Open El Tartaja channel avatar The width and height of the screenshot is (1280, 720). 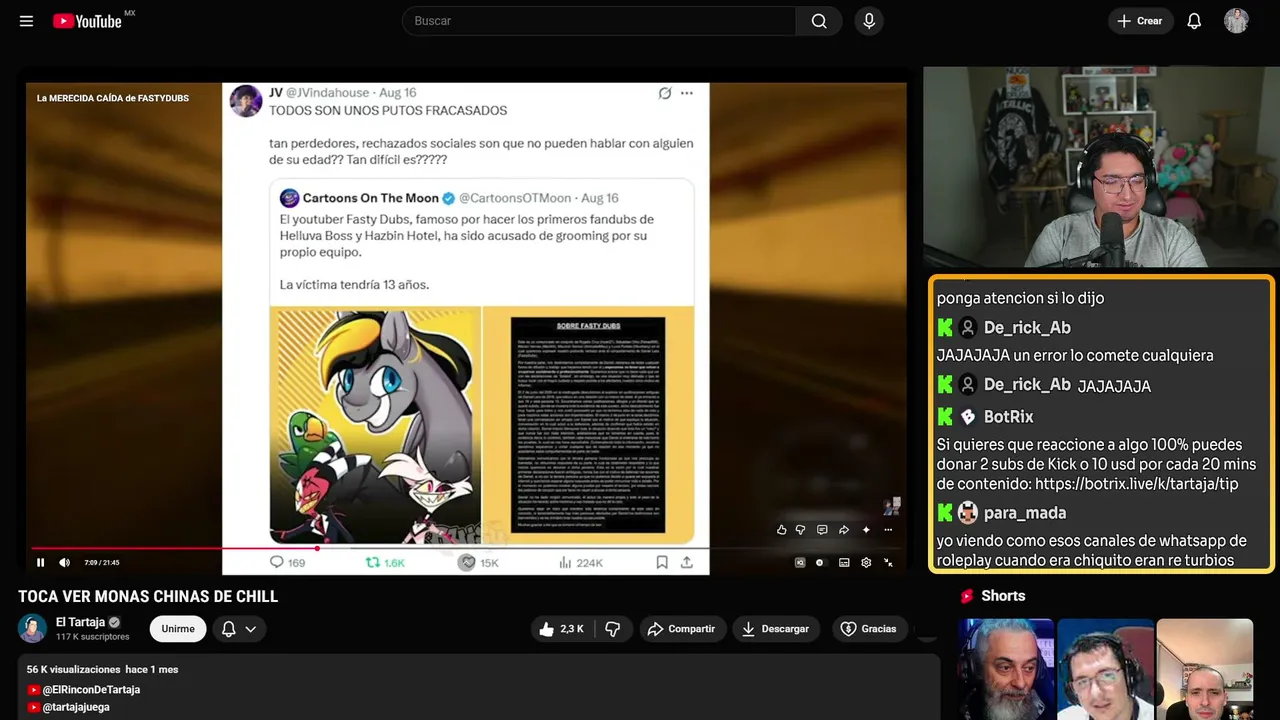click(x=32, y=628)
